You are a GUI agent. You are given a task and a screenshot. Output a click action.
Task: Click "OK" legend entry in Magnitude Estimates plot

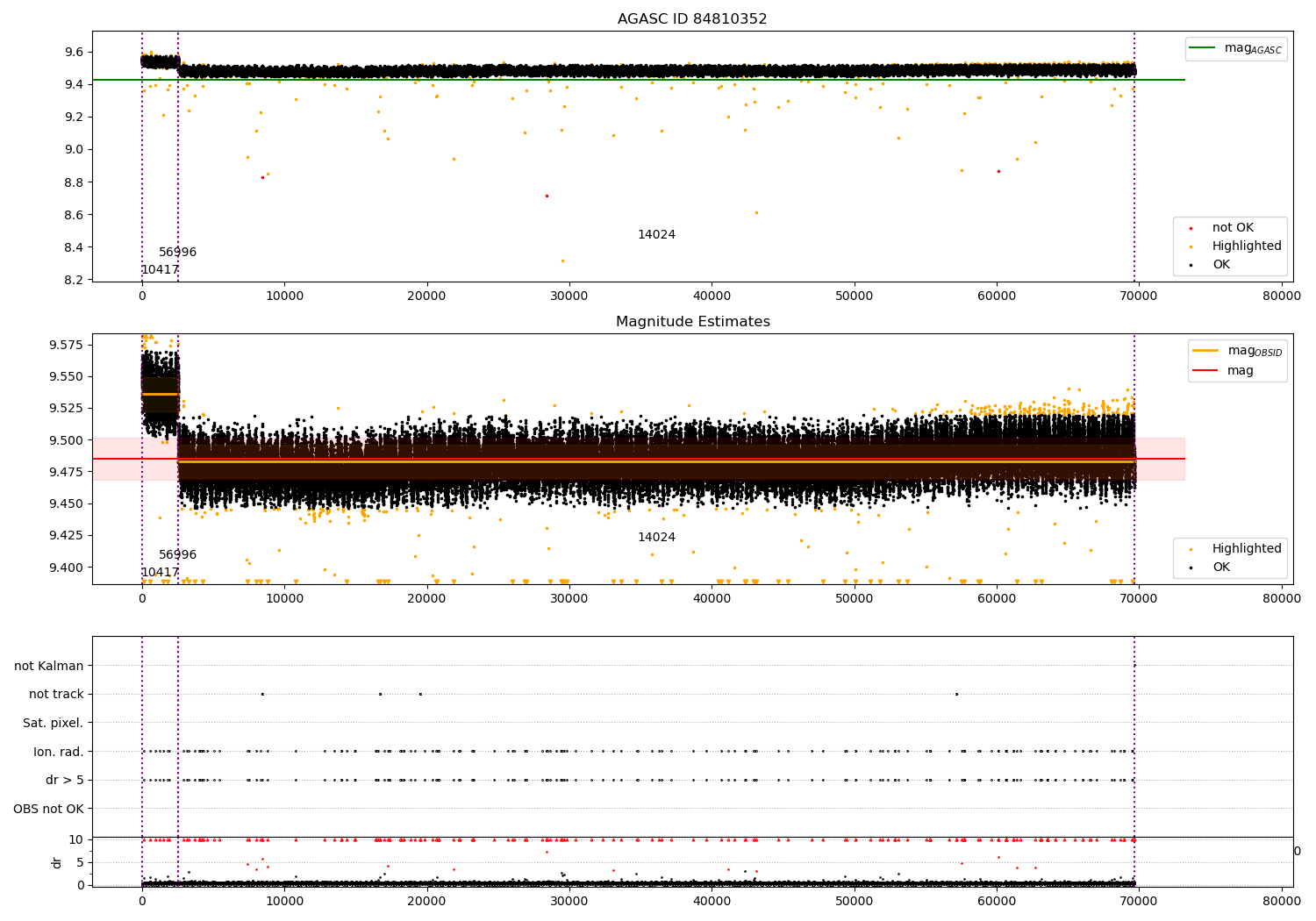[x=1220, y=568]
